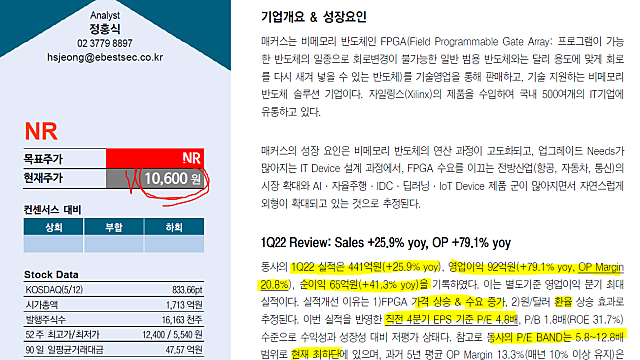Click the 목표주가 row label

pyautogui.click(x=43, y=159)
